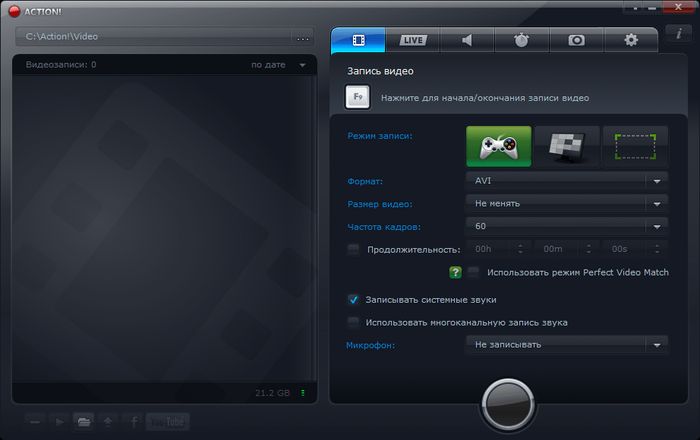
Task: Open the LIVE streaming tab
Action: click(412, 40)
